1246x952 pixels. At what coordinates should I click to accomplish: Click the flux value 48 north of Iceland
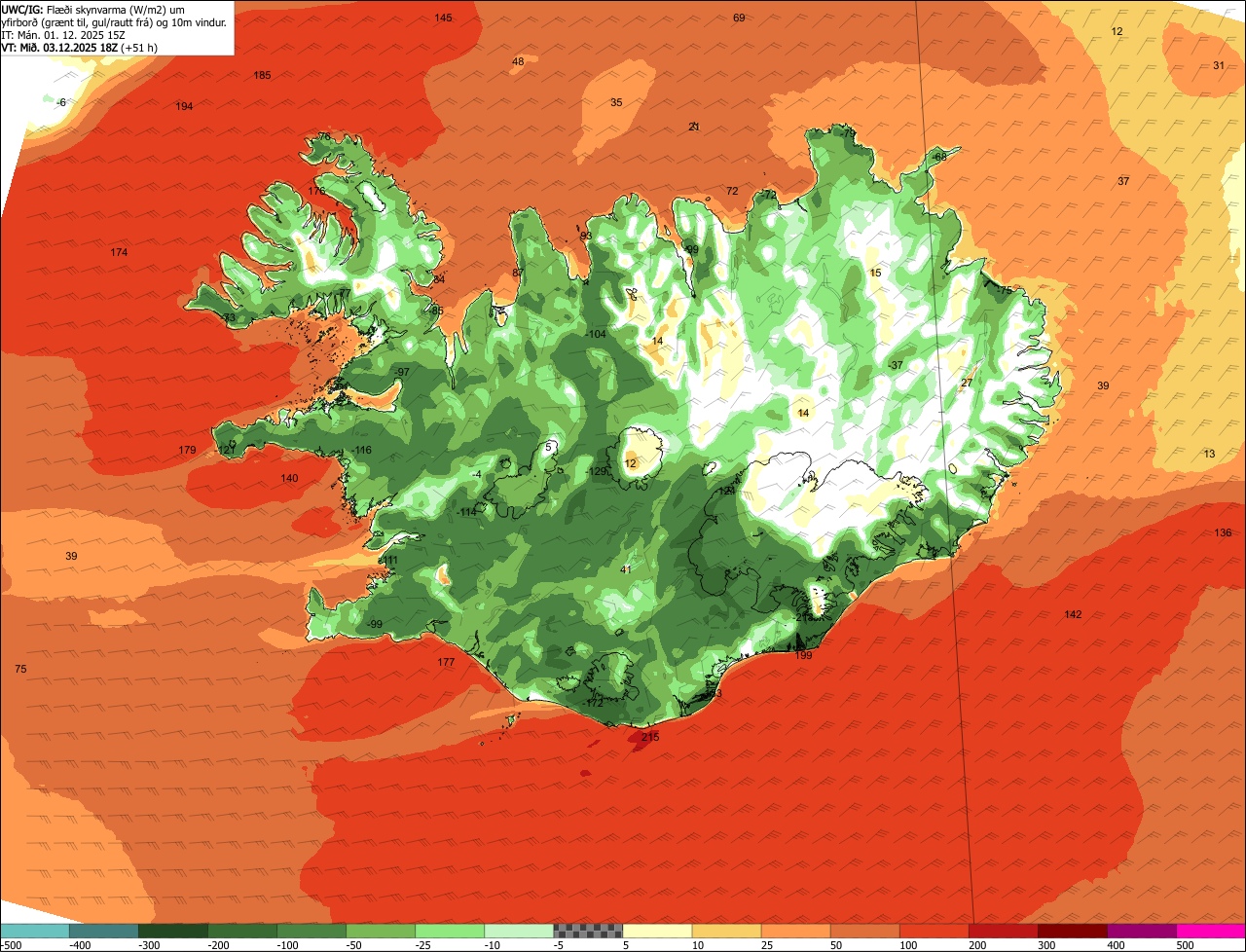coord(518,61)
